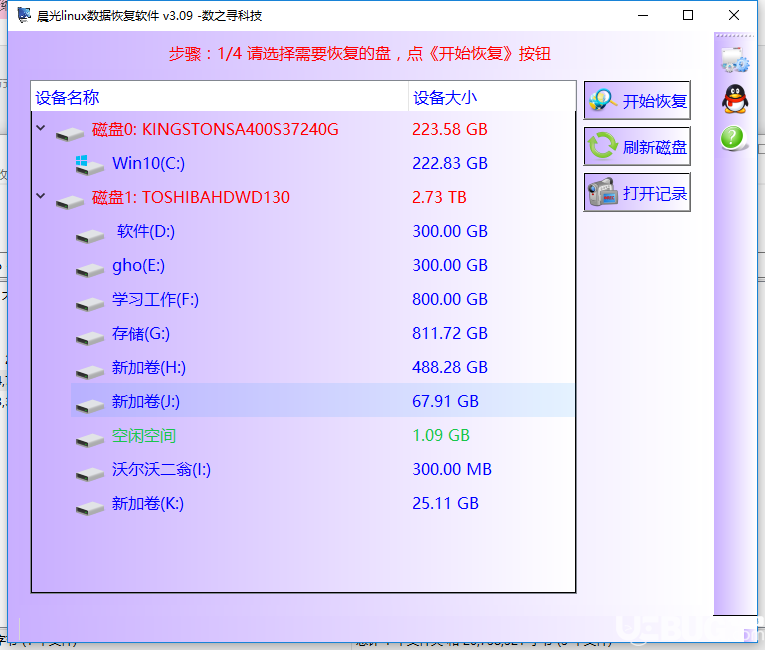
Task: Click the 25.11 GB size value
Action: tap(445, 503)
